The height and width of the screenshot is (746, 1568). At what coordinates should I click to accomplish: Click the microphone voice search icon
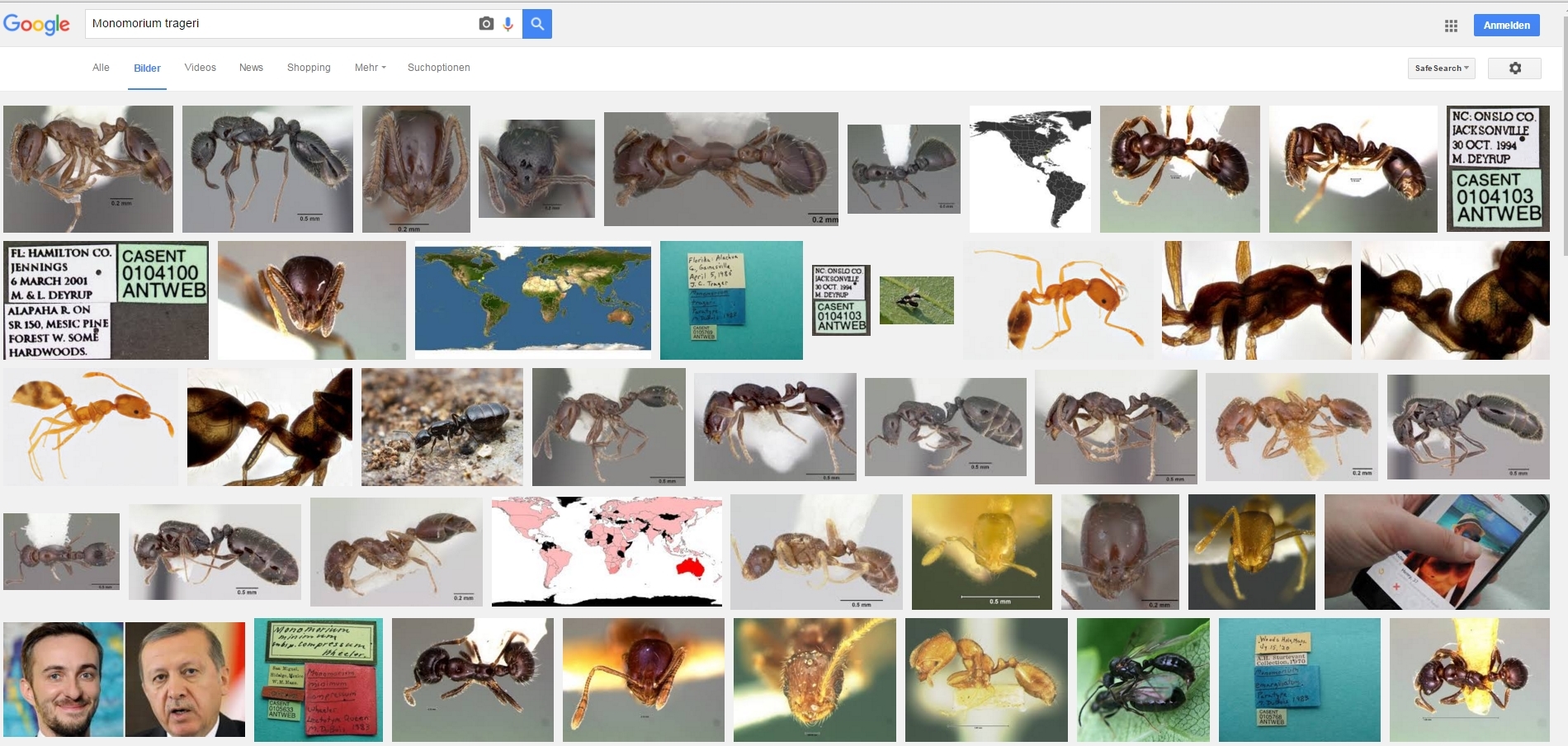pyautogui.click(x=508, y=24)
